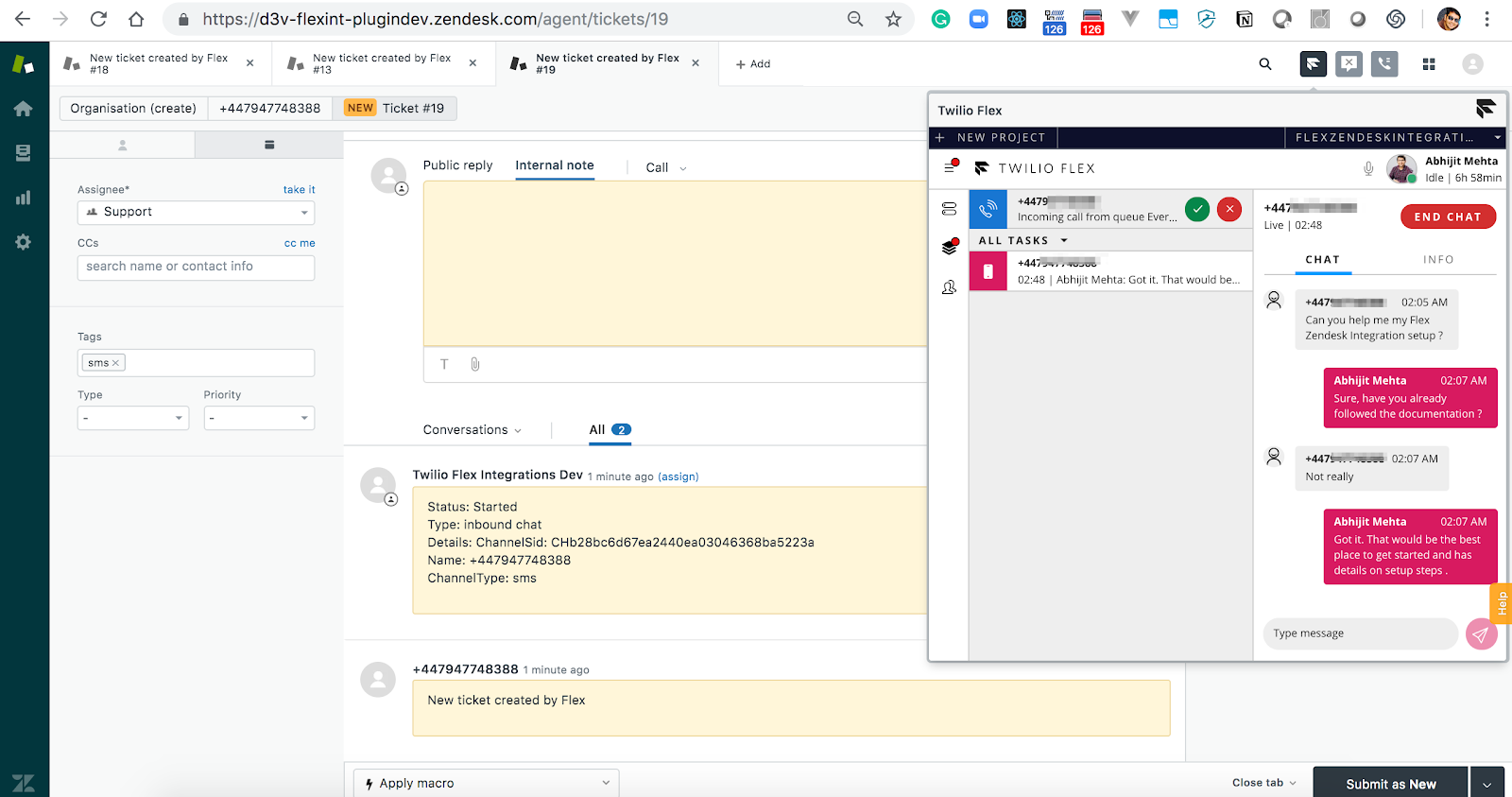The image size is (1512, 797).
Task: Open the user profile avatar in header
Action: point(1472,64)
